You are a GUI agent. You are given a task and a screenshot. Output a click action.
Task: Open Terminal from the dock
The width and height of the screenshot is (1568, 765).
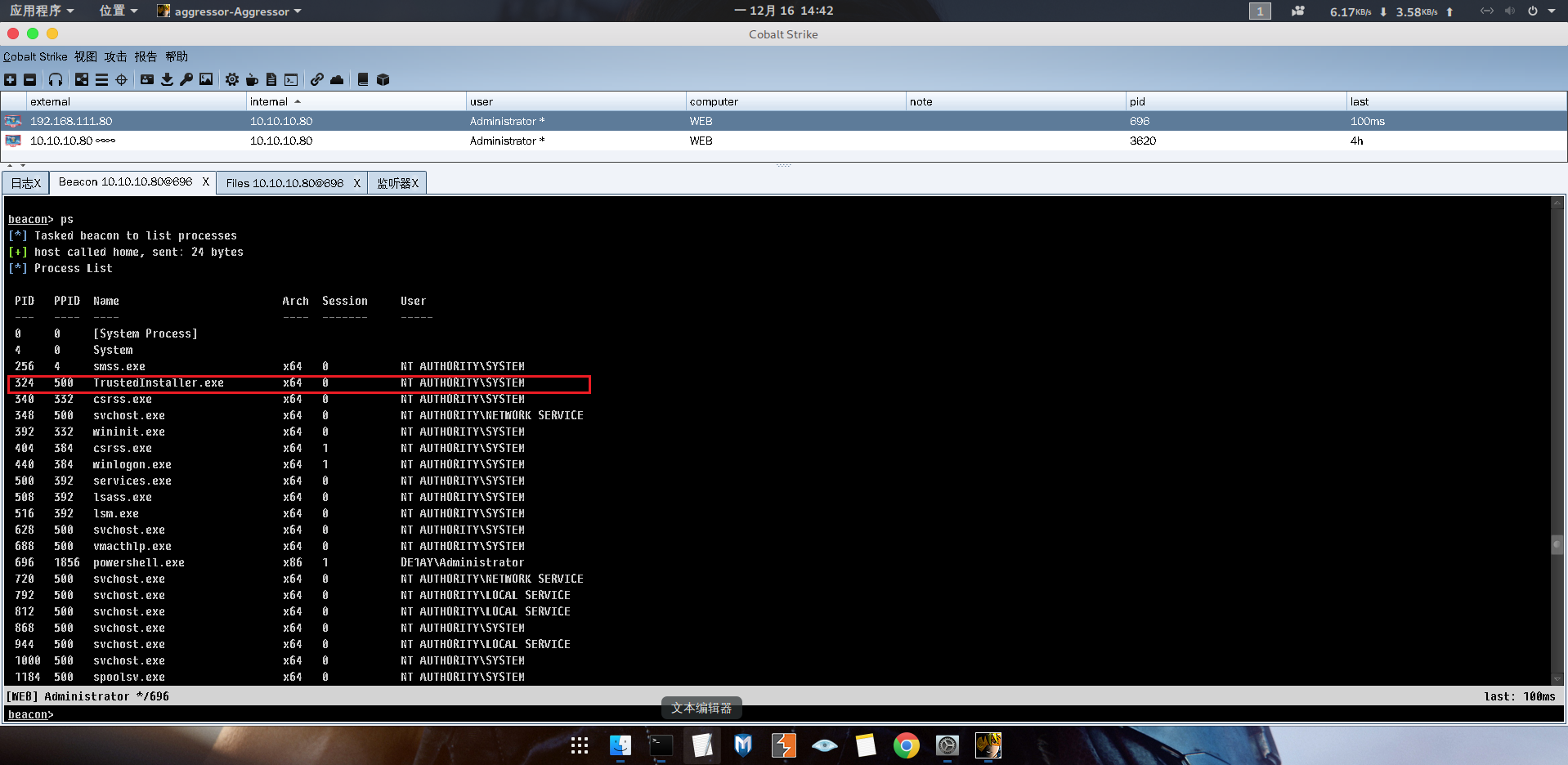[661, 745]
